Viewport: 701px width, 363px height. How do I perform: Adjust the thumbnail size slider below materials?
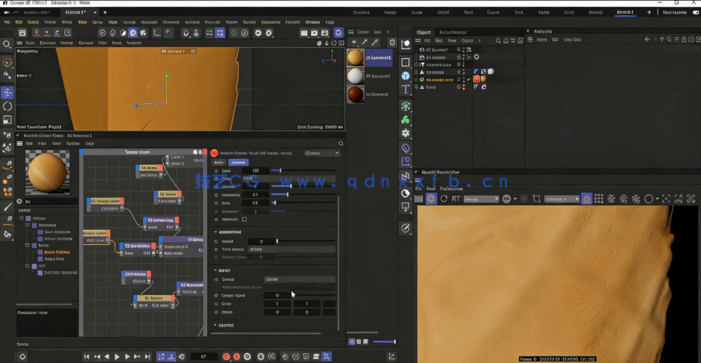(384, 342)
